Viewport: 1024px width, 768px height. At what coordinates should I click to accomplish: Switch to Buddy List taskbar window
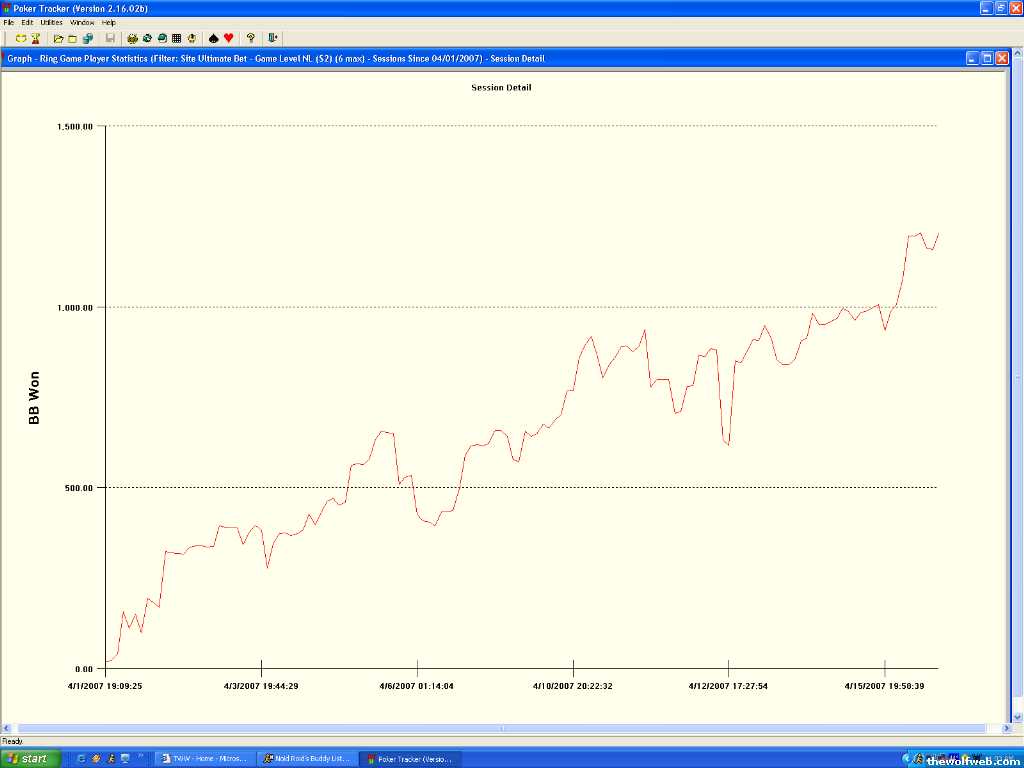[x=307, y=759]
